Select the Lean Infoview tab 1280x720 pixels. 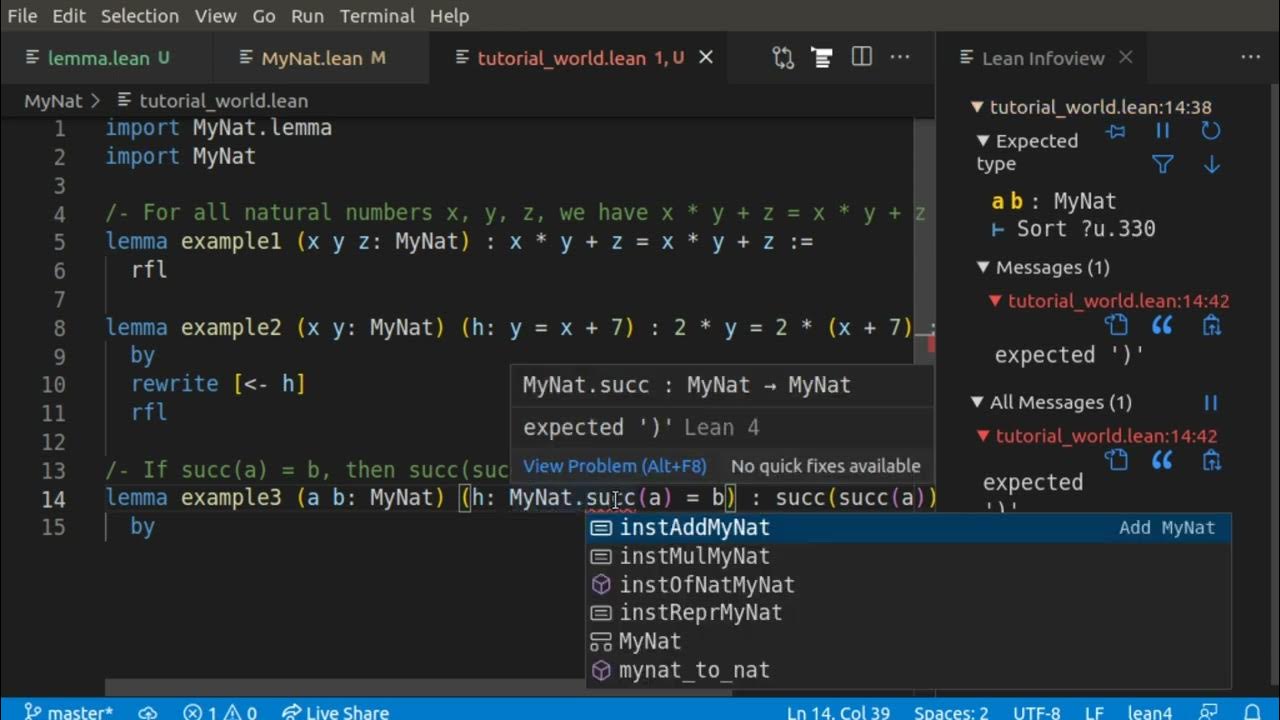[x=1044, y=58]
